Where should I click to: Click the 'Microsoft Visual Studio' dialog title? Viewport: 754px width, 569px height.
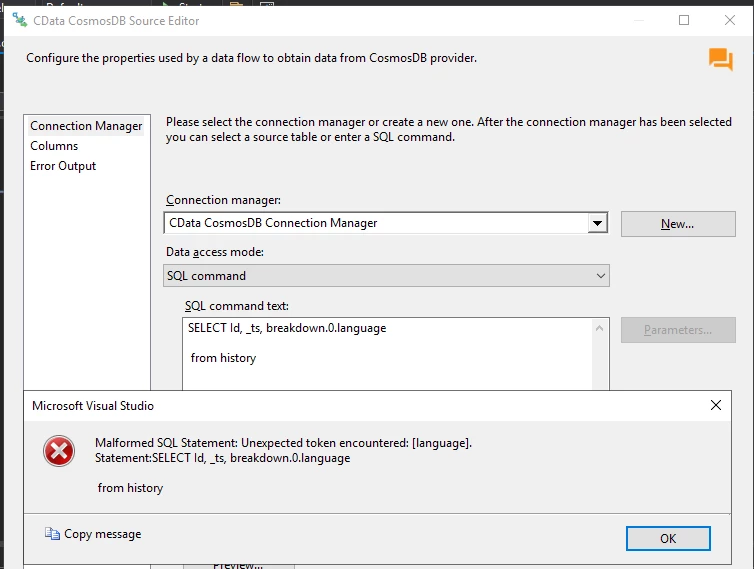click(x=93, y=406)
